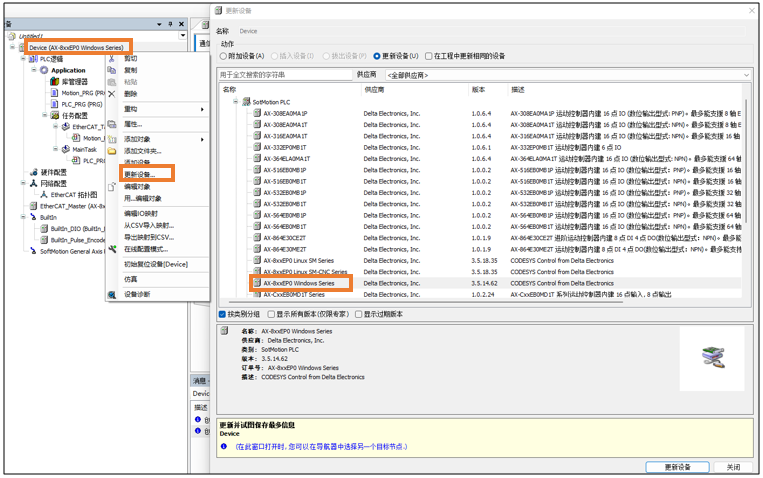This screenshot has width=763, height=478.
Task: Enable 在工程中更新相同的设备 checkbox
Action: tap(429, 56)
